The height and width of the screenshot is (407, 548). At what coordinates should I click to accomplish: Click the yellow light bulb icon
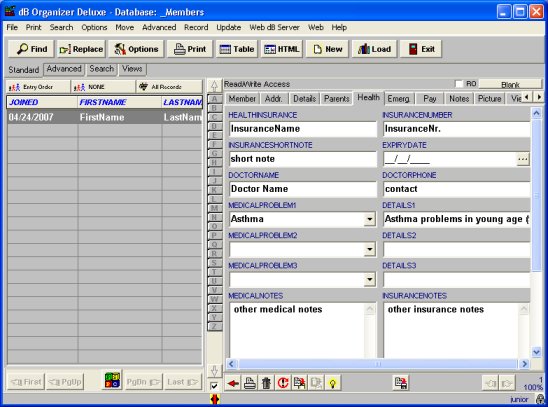click(x=333, y=383)
